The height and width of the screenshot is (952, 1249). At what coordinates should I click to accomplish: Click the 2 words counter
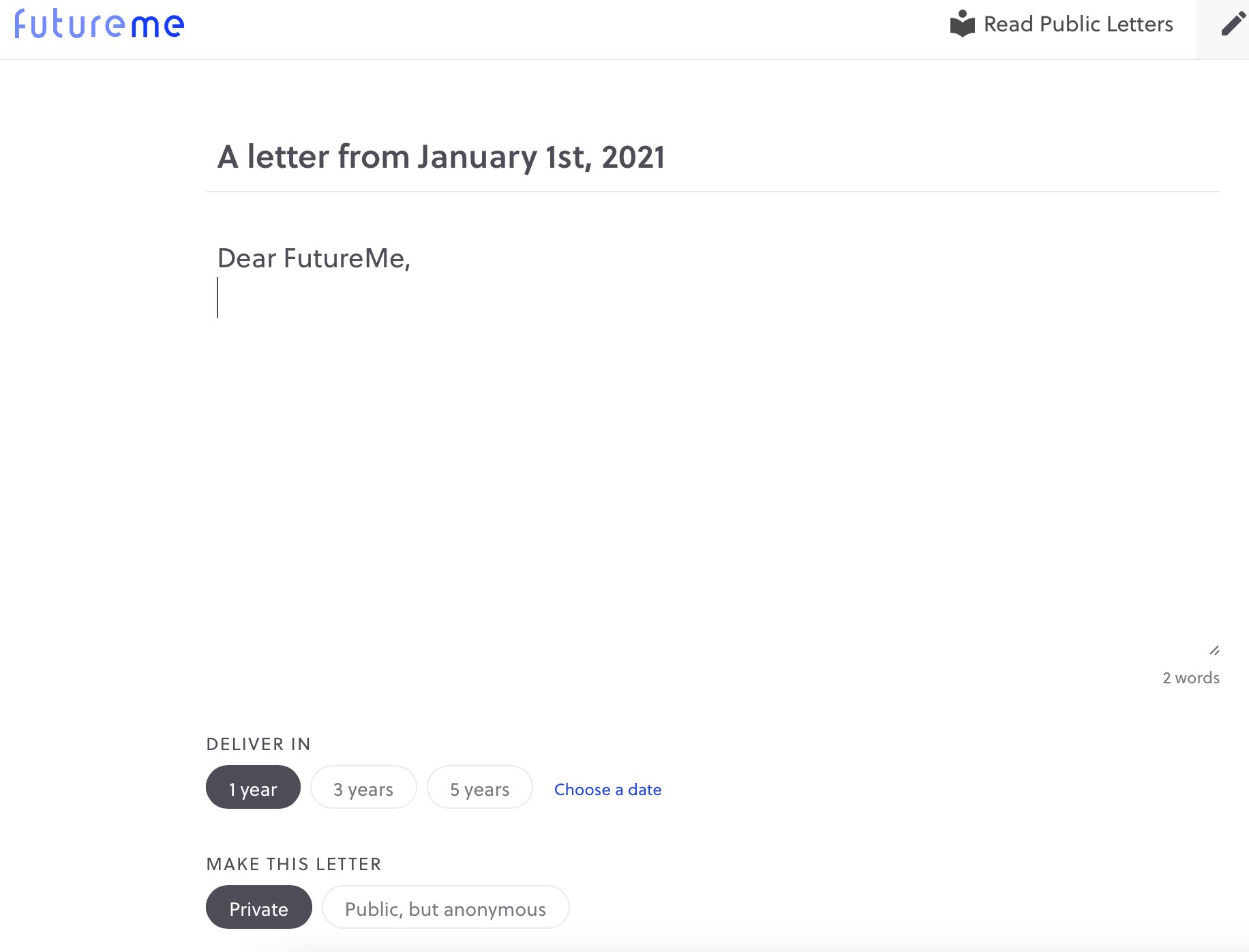tap(1191, 677)
